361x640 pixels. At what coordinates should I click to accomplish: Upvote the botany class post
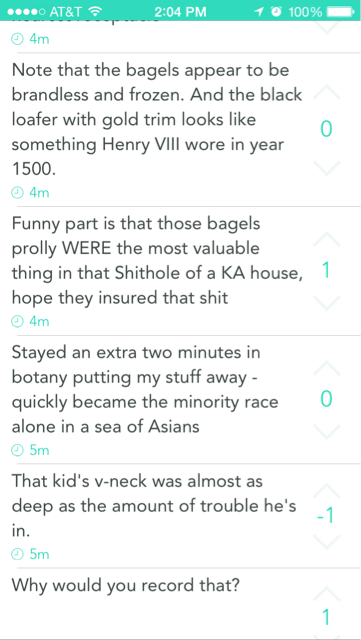326,368
